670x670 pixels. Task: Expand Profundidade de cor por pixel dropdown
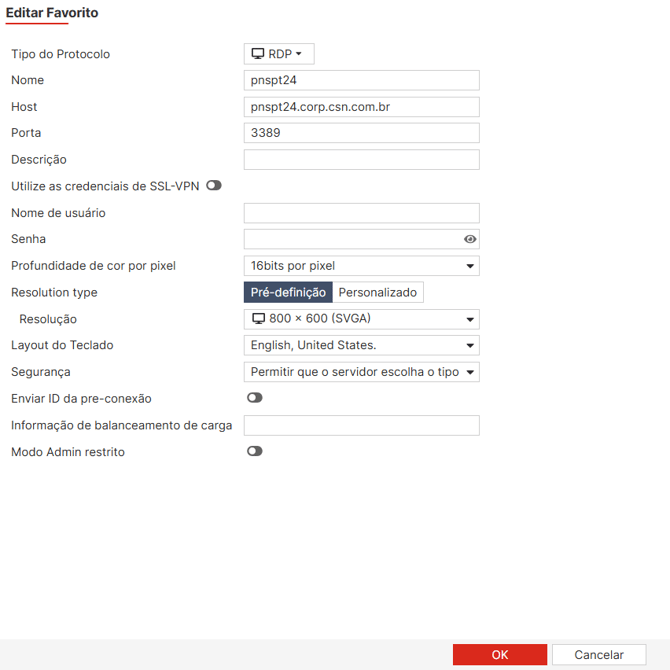[x=361, y=266]
